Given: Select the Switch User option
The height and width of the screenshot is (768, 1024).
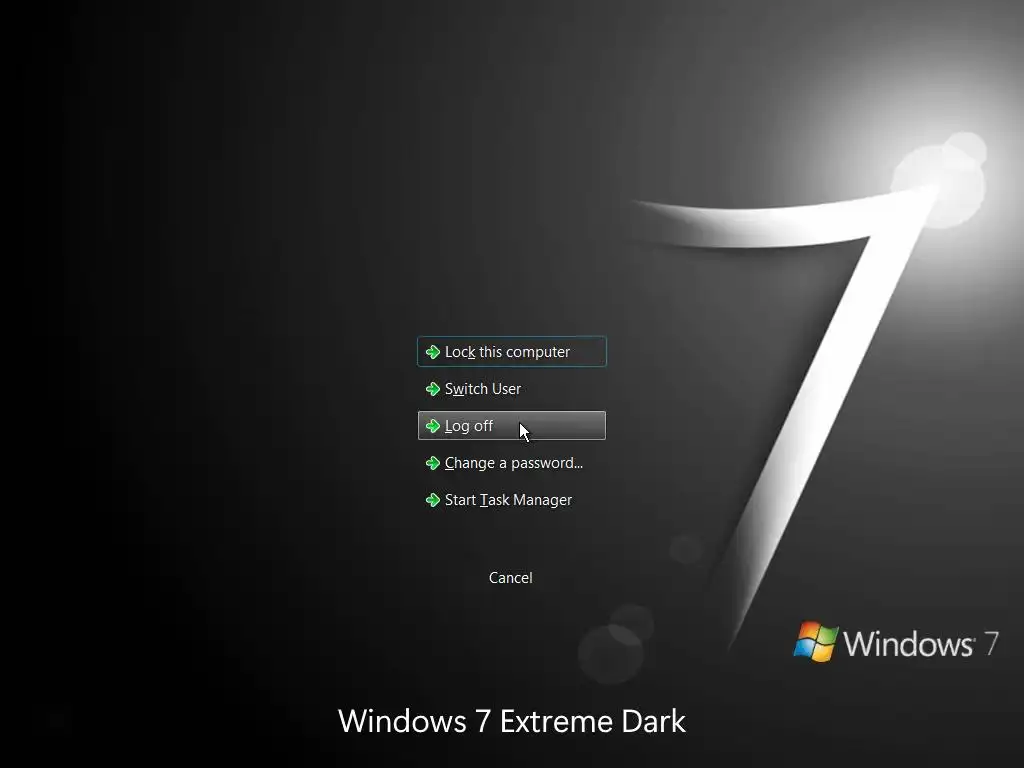Looking at the screenshot, I should [x=512, y=389].
